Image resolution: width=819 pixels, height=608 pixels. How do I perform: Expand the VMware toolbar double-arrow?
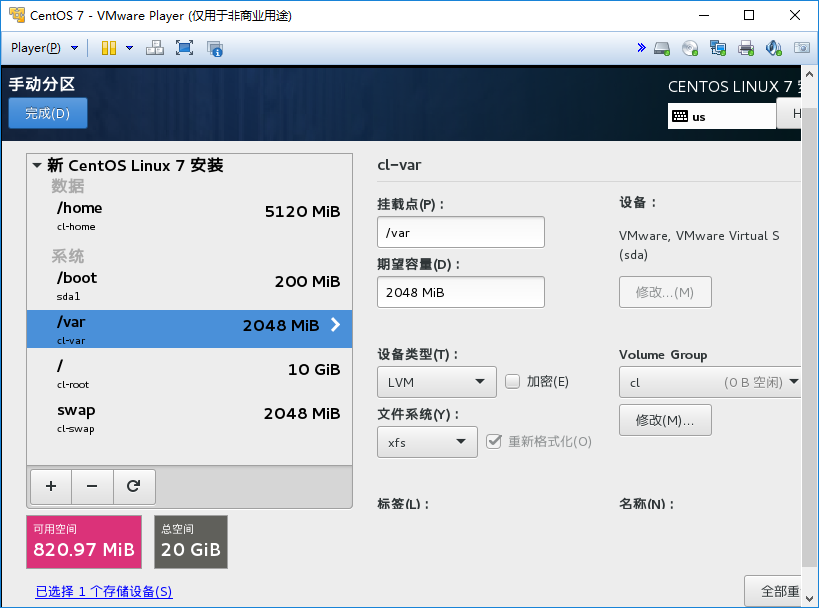641,48
